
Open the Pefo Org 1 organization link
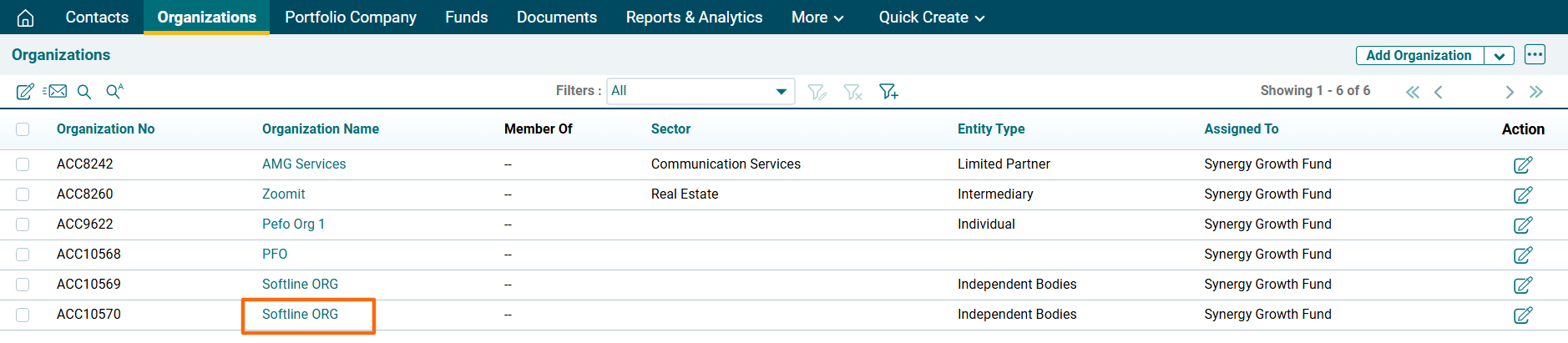(x=293, y=224)
